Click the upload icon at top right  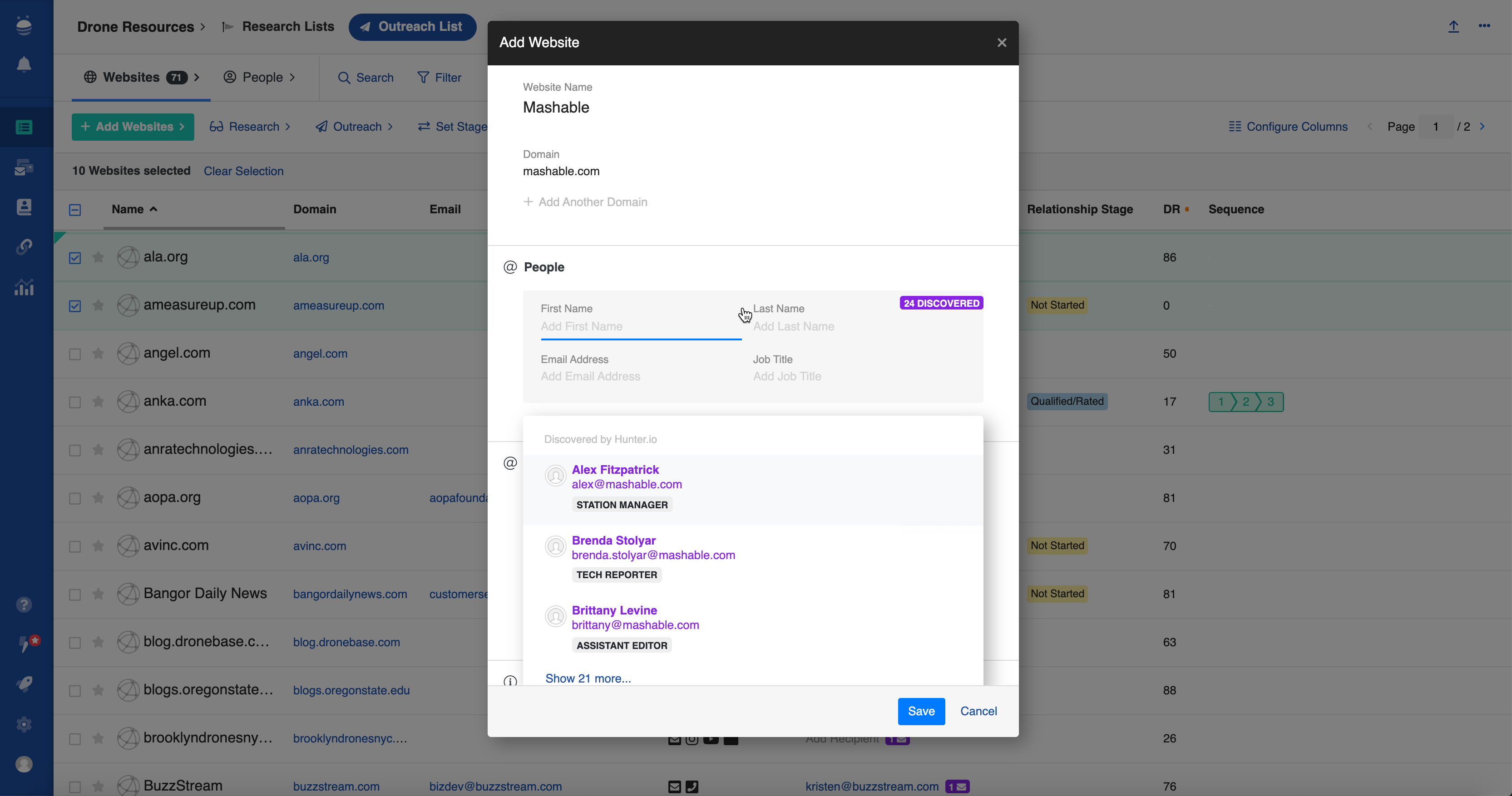[1453, 26]
